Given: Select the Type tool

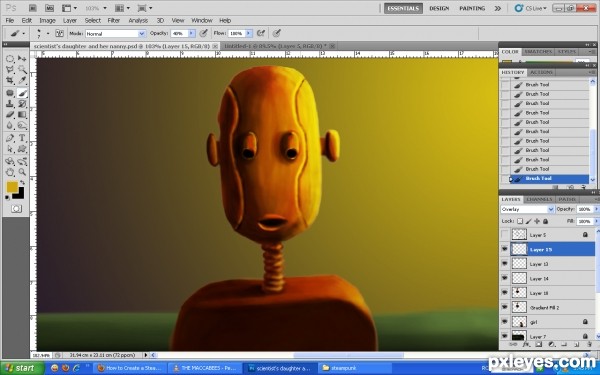Looking at the screenshot, I should [22, 138].
